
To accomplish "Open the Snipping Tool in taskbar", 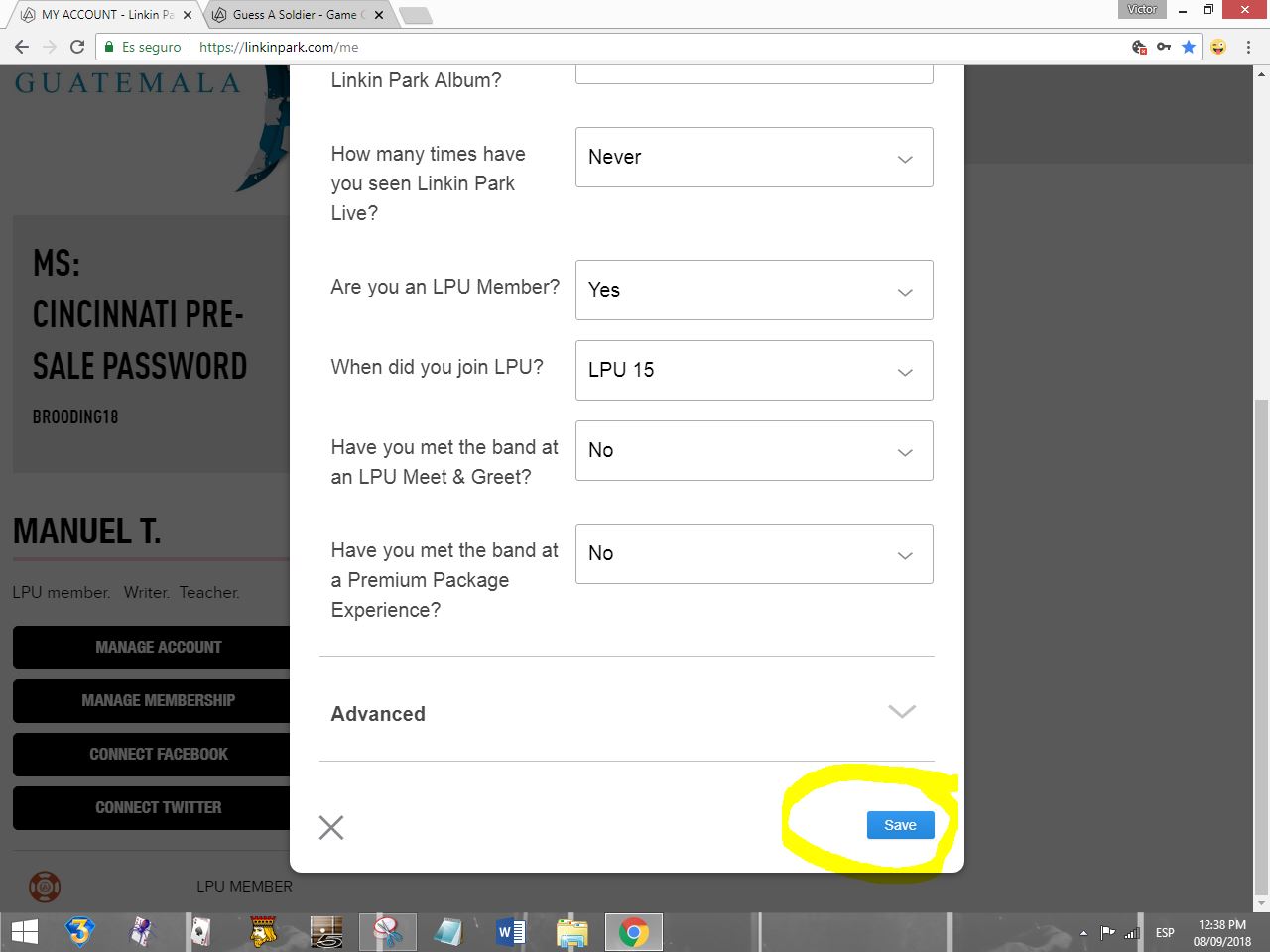I will pyautogui.click(x=387, y=932).
